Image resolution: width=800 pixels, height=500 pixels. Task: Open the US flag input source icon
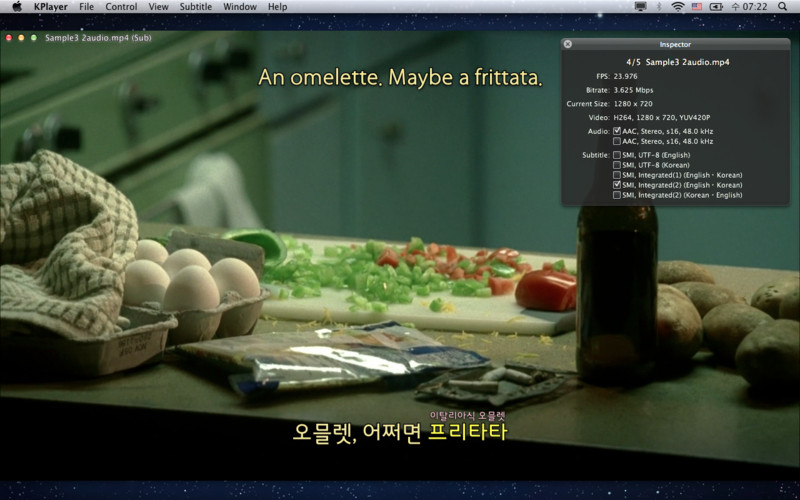pos(696,7)
